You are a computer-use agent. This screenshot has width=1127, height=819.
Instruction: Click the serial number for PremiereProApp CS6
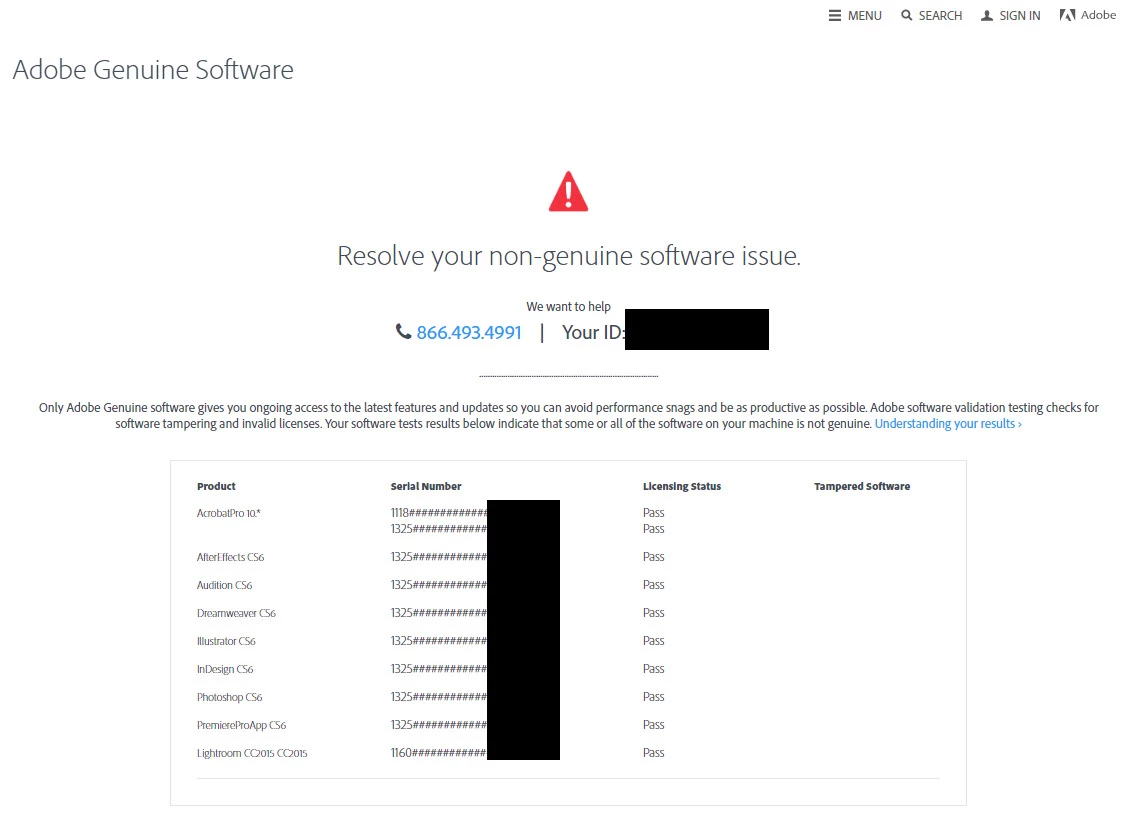475,725
